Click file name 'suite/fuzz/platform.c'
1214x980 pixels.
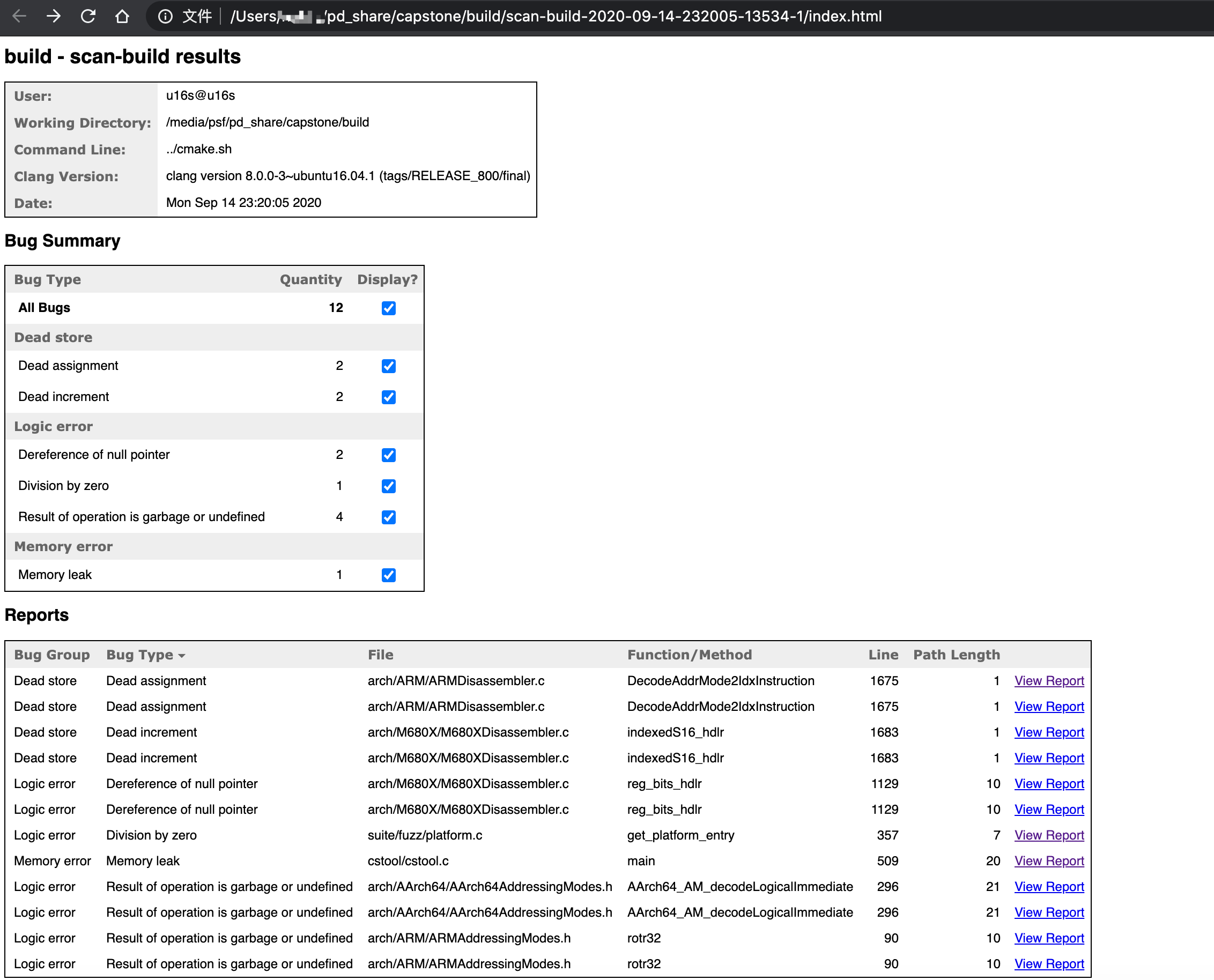[425, 835]
